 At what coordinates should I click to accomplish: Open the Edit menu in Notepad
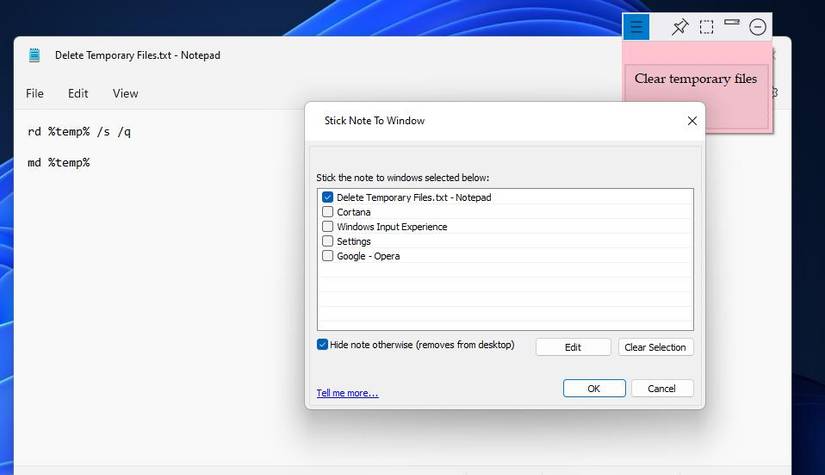78,94
